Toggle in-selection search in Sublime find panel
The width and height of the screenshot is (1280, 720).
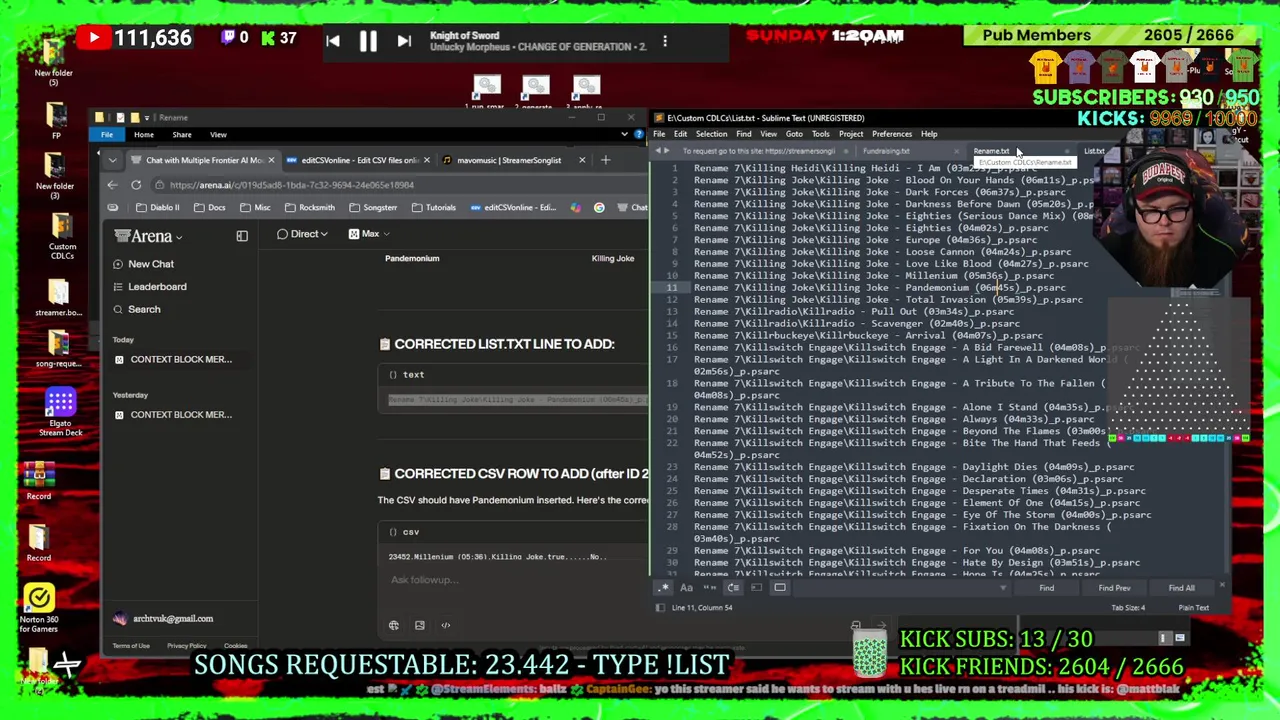pos(757,588)
